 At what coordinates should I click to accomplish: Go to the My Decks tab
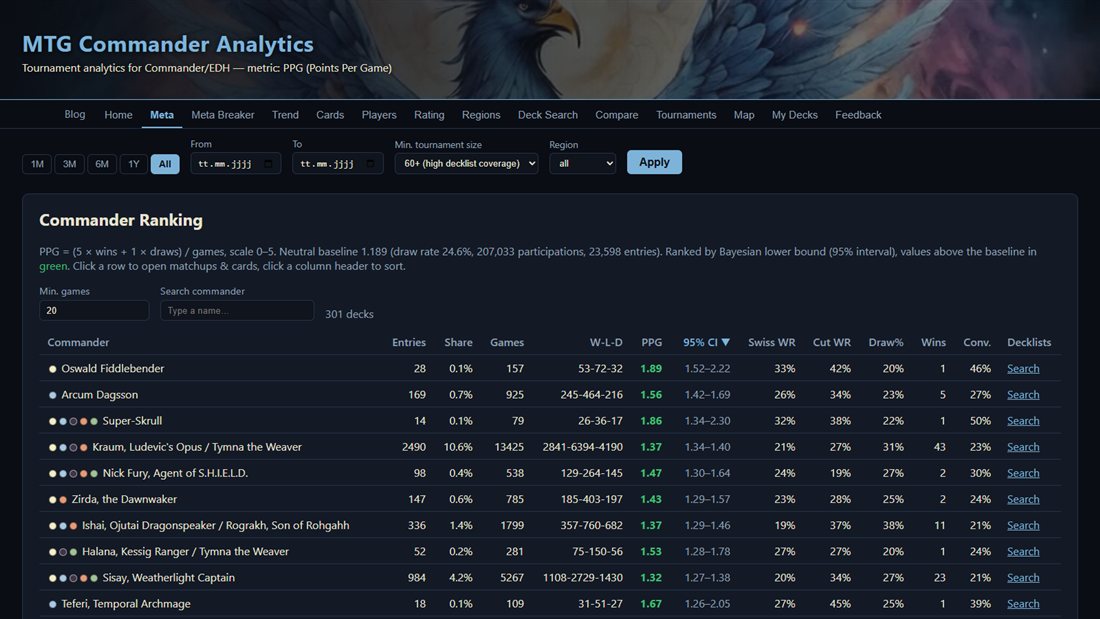coord(795,114)
